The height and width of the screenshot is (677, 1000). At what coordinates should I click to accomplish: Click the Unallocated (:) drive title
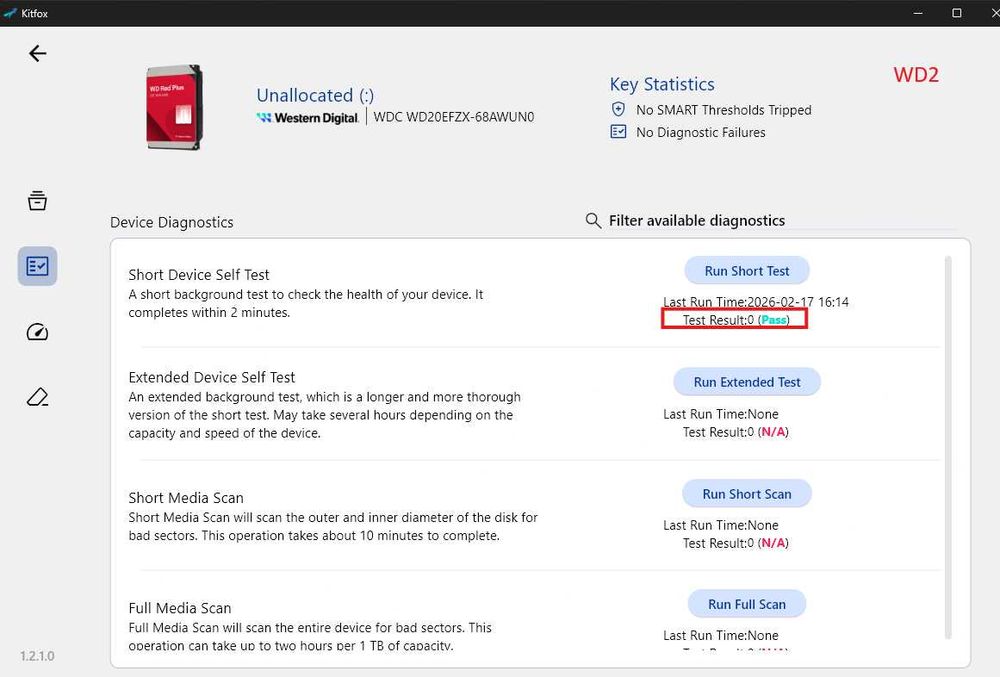click(315, 95)
